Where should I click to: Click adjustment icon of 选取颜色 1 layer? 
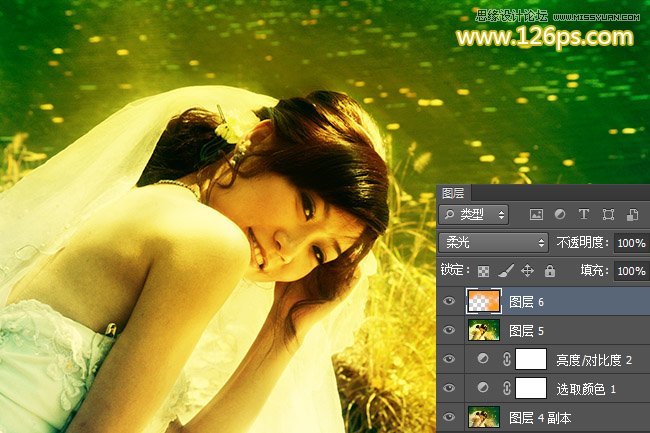click(483, 387)
